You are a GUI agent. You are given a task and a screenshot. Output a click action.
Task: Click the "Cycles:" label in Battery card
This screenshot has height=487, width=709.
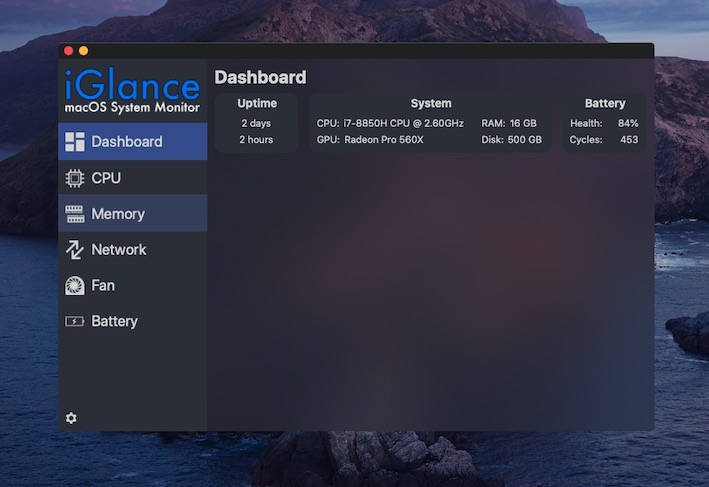pyautogui.click(x=586, y=140)
